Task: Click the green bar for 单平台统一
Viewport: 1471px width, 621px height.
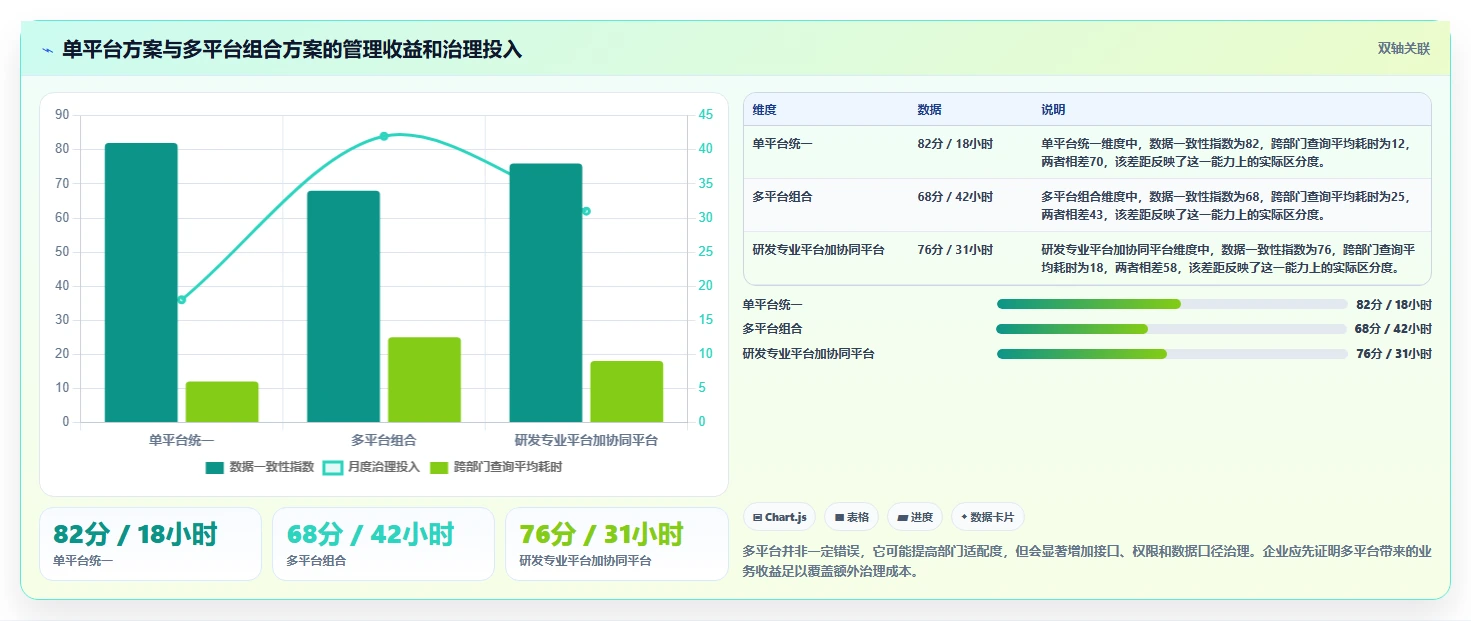Action: (x=222, y=402)
